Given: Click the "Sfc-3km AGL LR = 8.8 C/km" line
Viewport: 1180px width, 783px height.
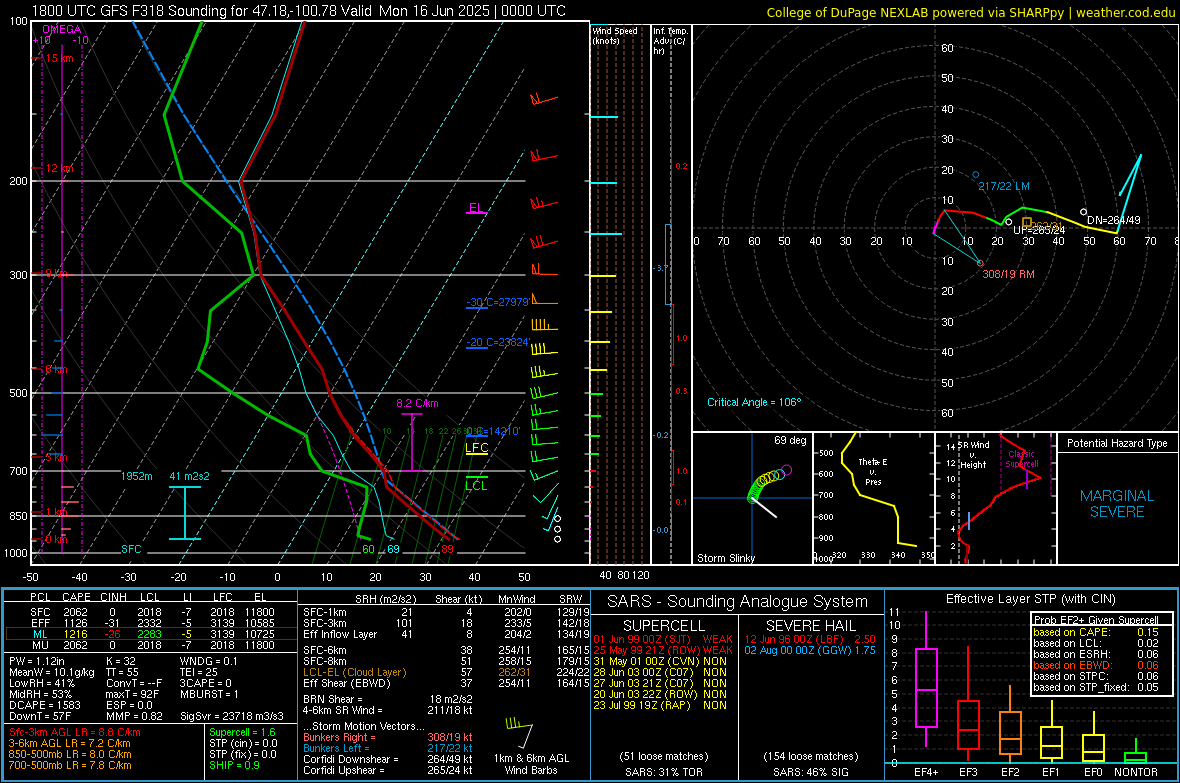Looking at the screenshot, I should [75, 732].
